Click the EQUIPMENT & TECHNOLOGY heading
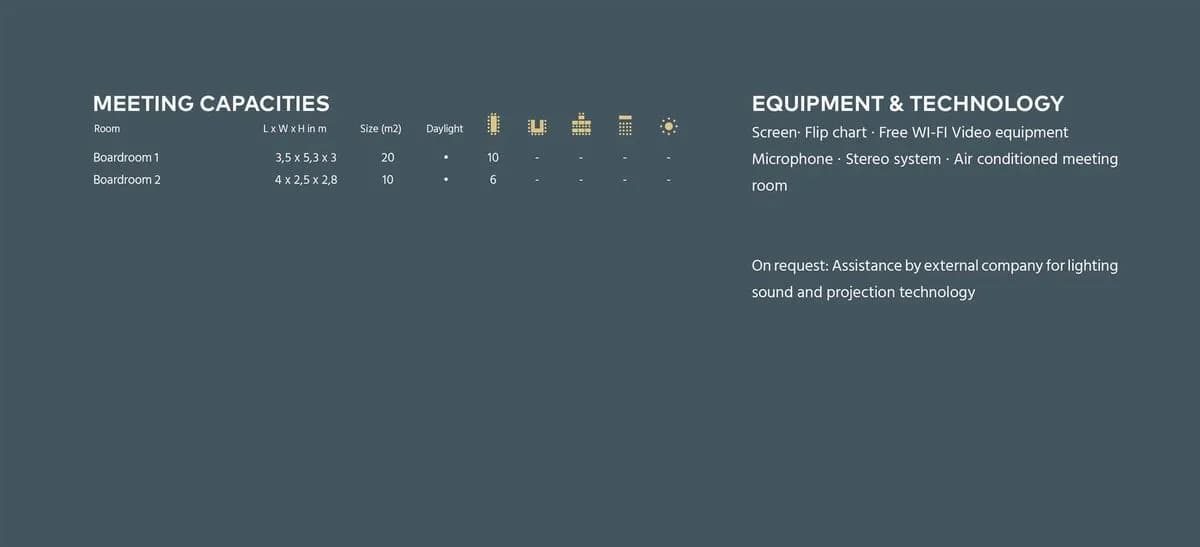Image resolution: width=1200 pixels, height=547 pixels. tap(907, 103)
